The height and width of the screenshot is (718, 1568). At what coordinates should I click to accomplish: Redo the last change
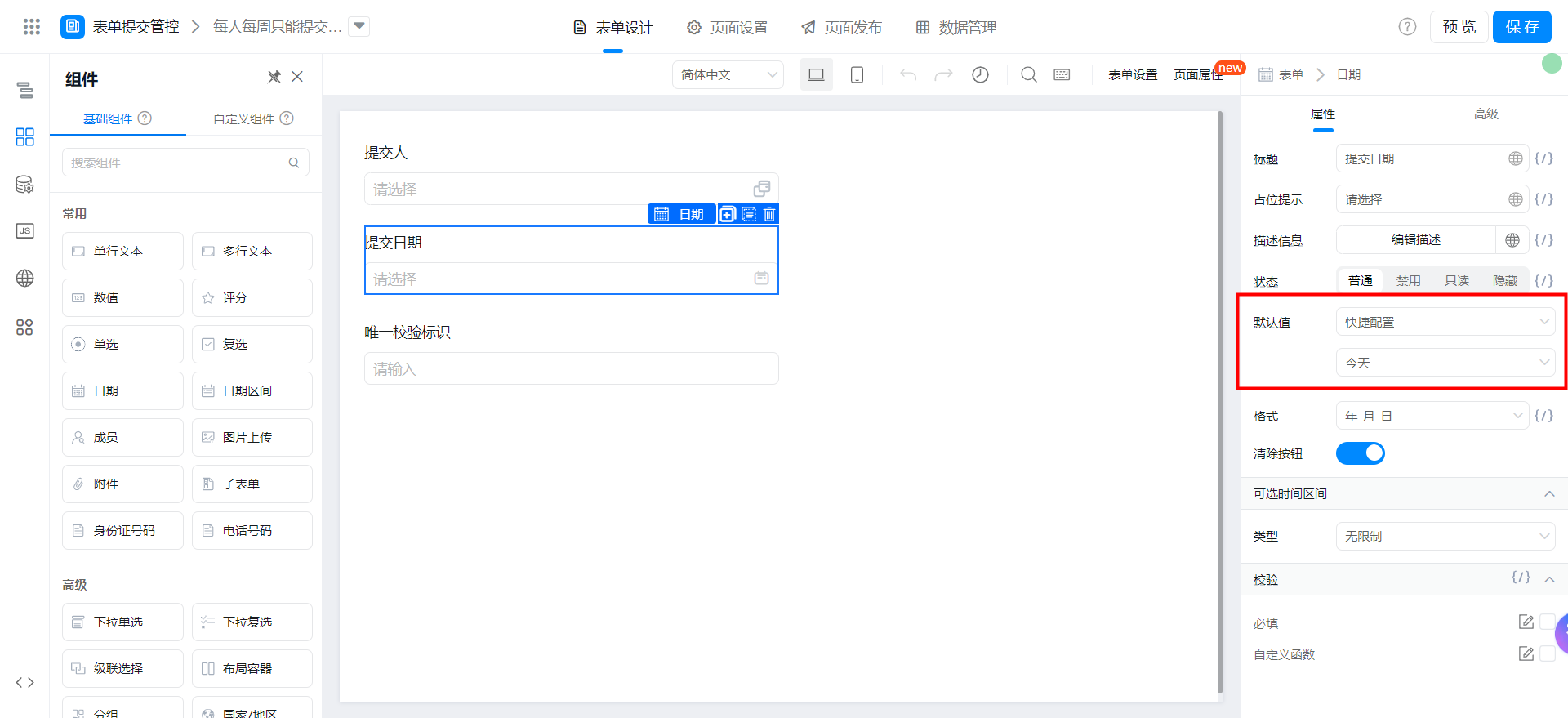[943, 74]
